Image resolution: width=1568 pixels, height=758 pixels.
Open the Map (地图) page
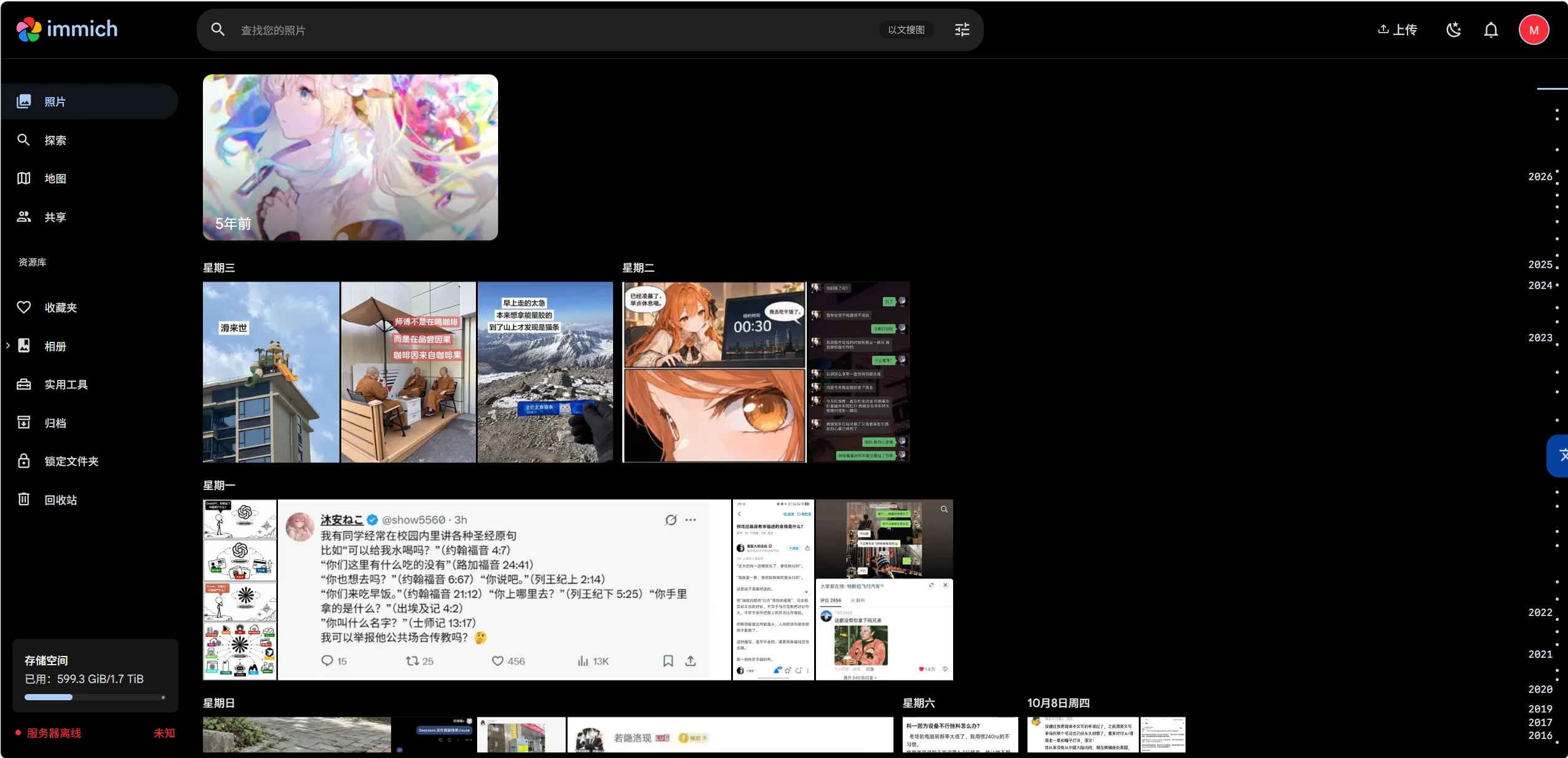(89, 178)
